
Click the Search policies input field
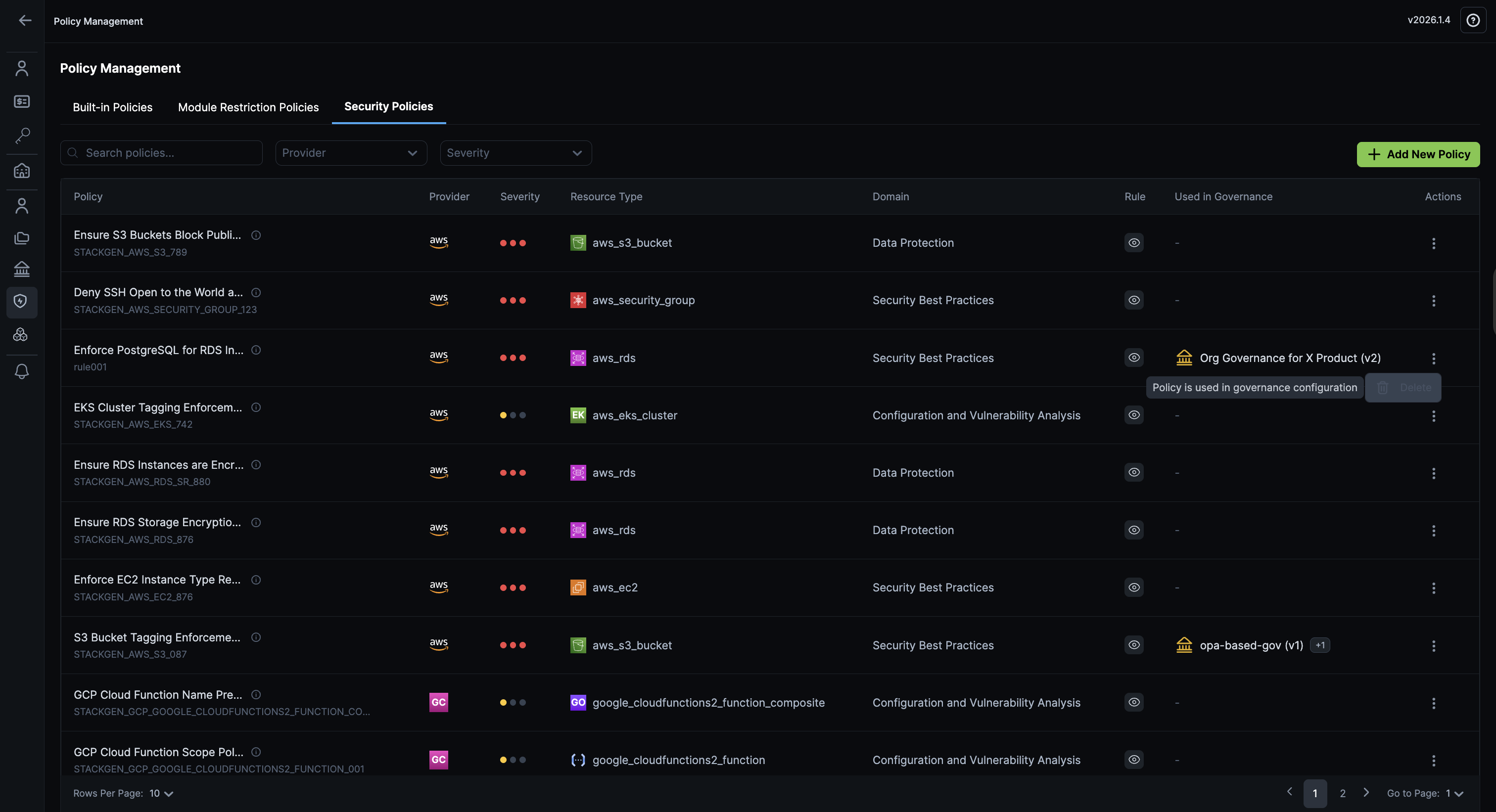[x=168, y=153]
